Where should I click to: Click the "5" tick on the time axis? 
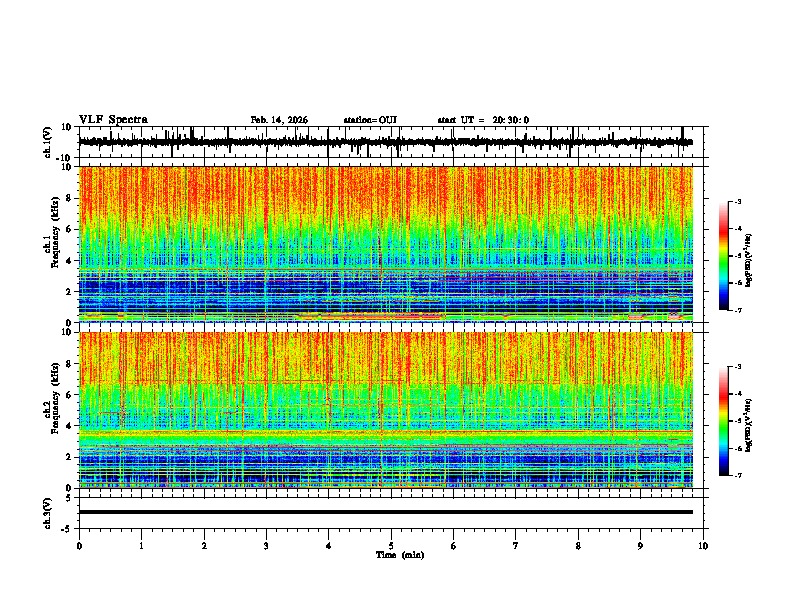click(391, 546)
